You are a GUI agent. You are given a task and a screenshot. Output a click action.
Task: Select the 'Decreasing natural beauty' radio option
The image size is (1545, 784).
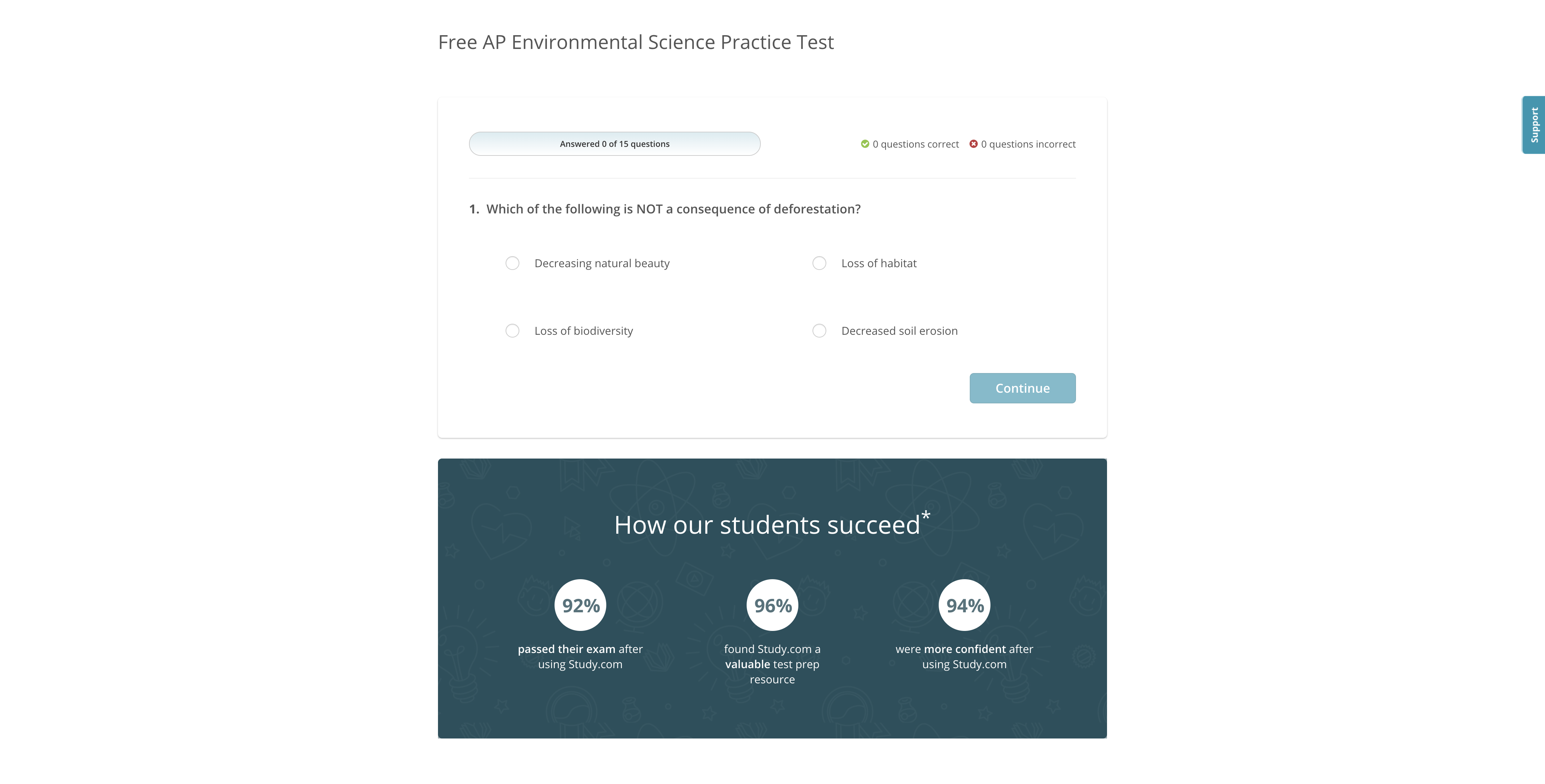pos(512,263)
